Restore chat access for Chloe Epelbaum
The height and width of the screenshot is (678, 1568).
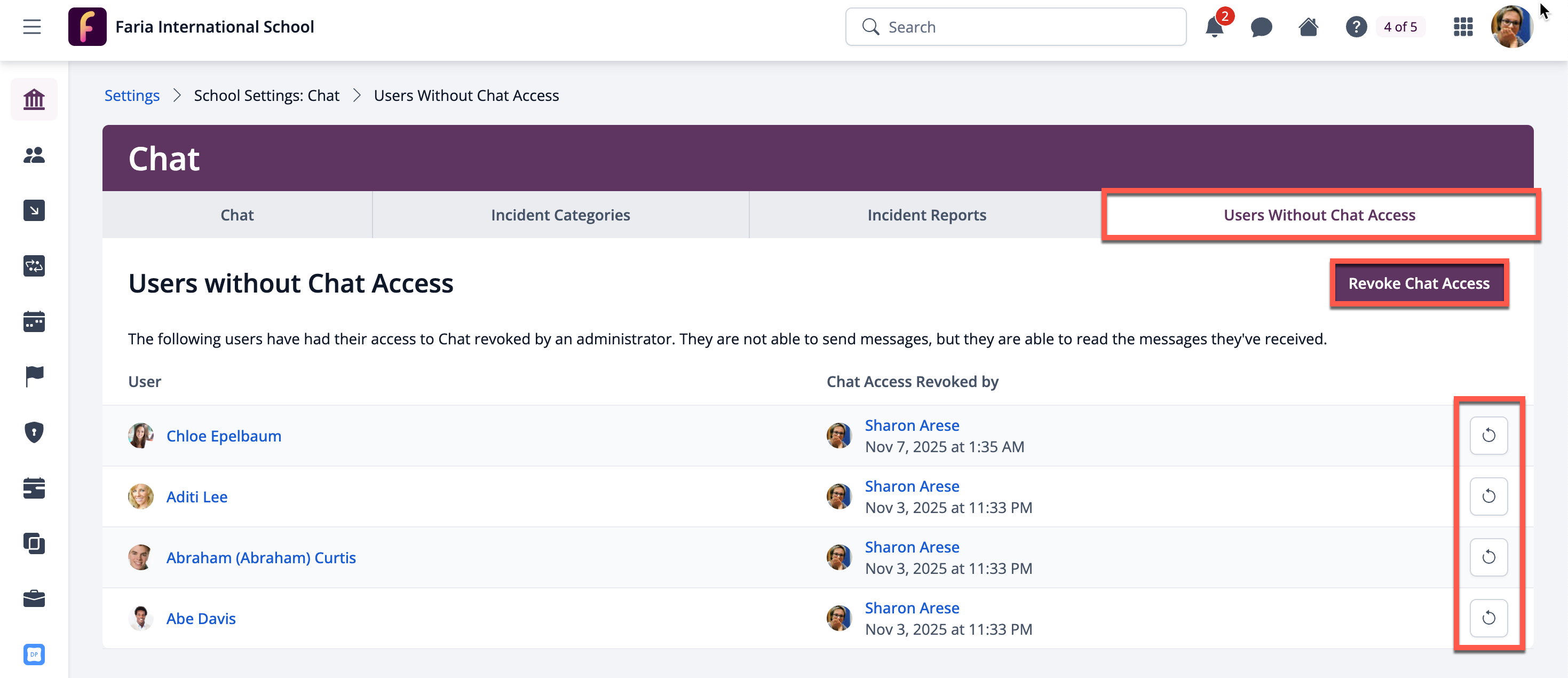click(x=1488, y=436)
